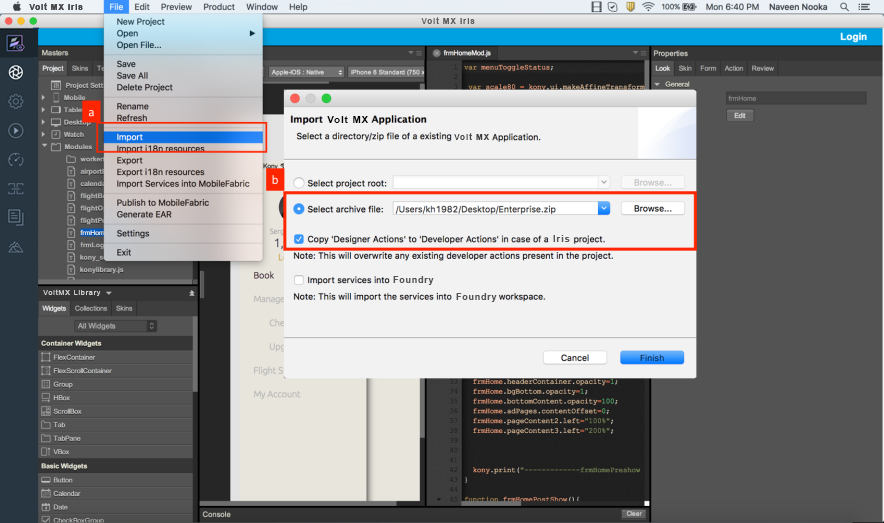The width and height of the screenshot is (884, 523).
Task: Clear the Console with the Clear button
Action: [634, 514]
